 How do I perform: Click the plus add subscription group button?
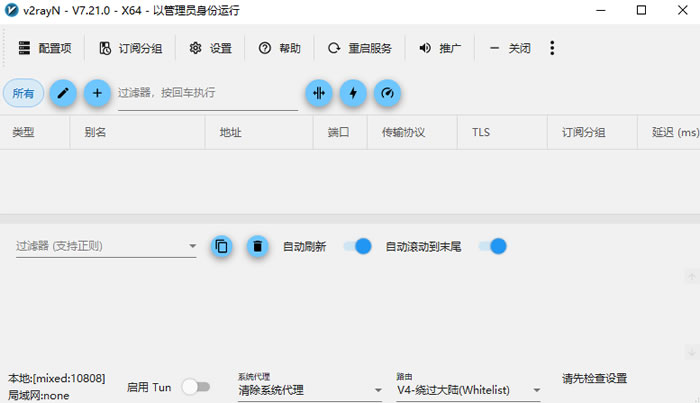click(97, 93)
